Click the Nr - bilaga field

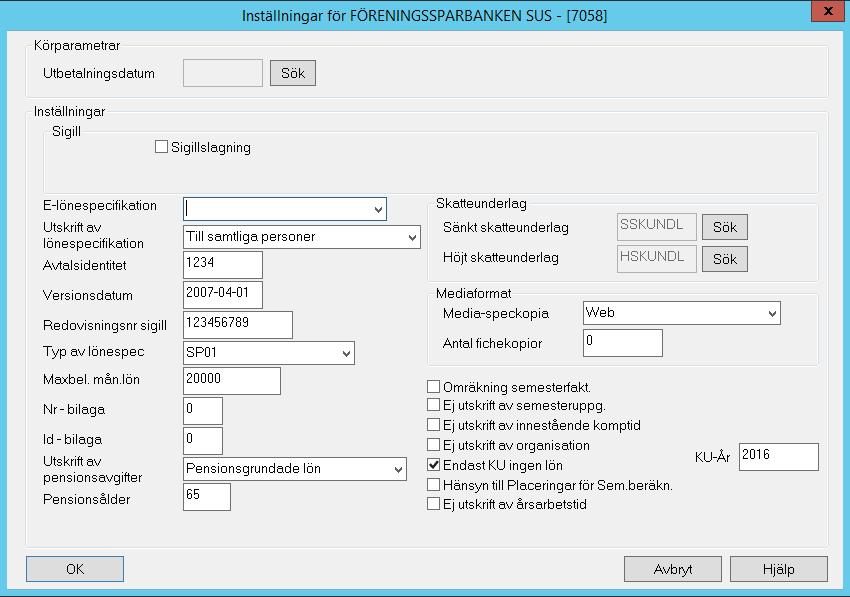point(203,410)
